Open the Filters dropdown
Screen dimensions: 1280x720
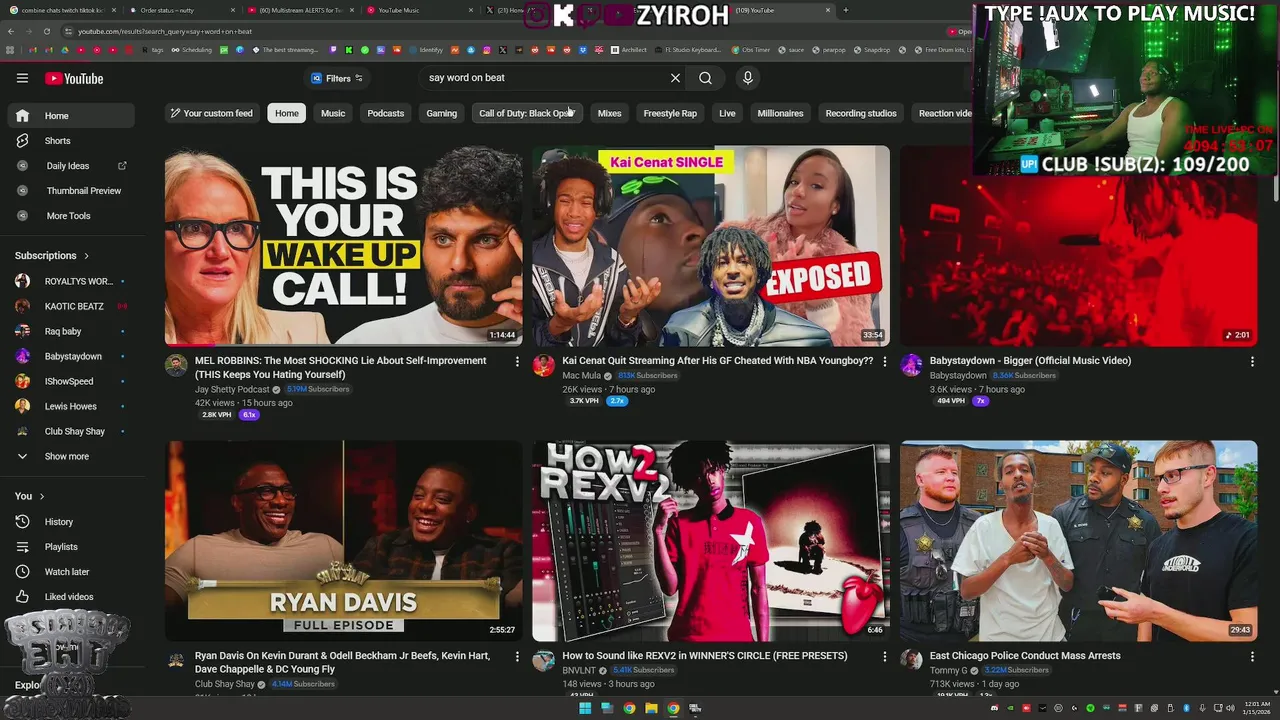point(337,78)
